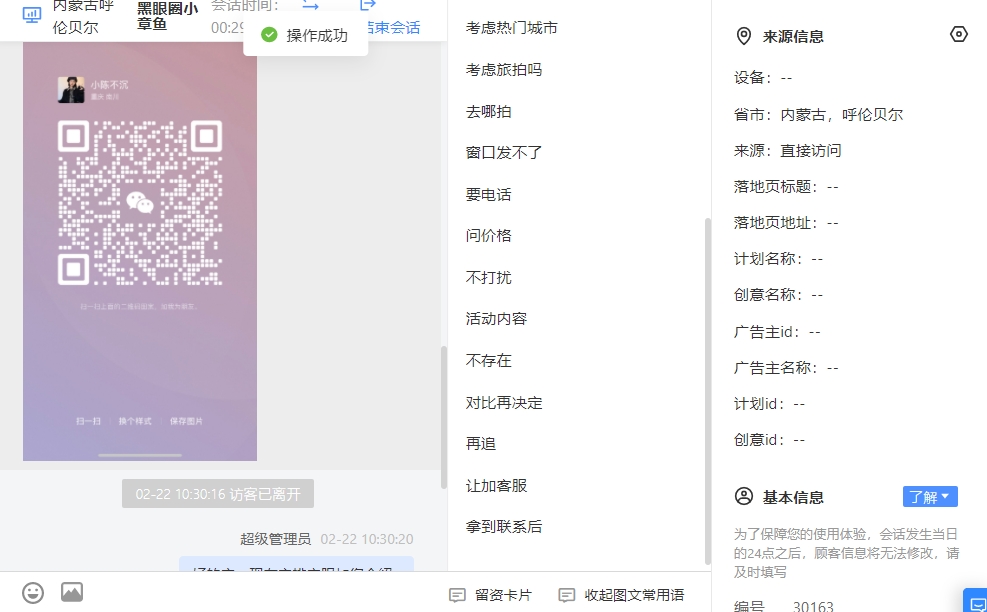Click the 创意名称 row
The width and height of the screenshot is (987, 612).
tap(779, 294)
